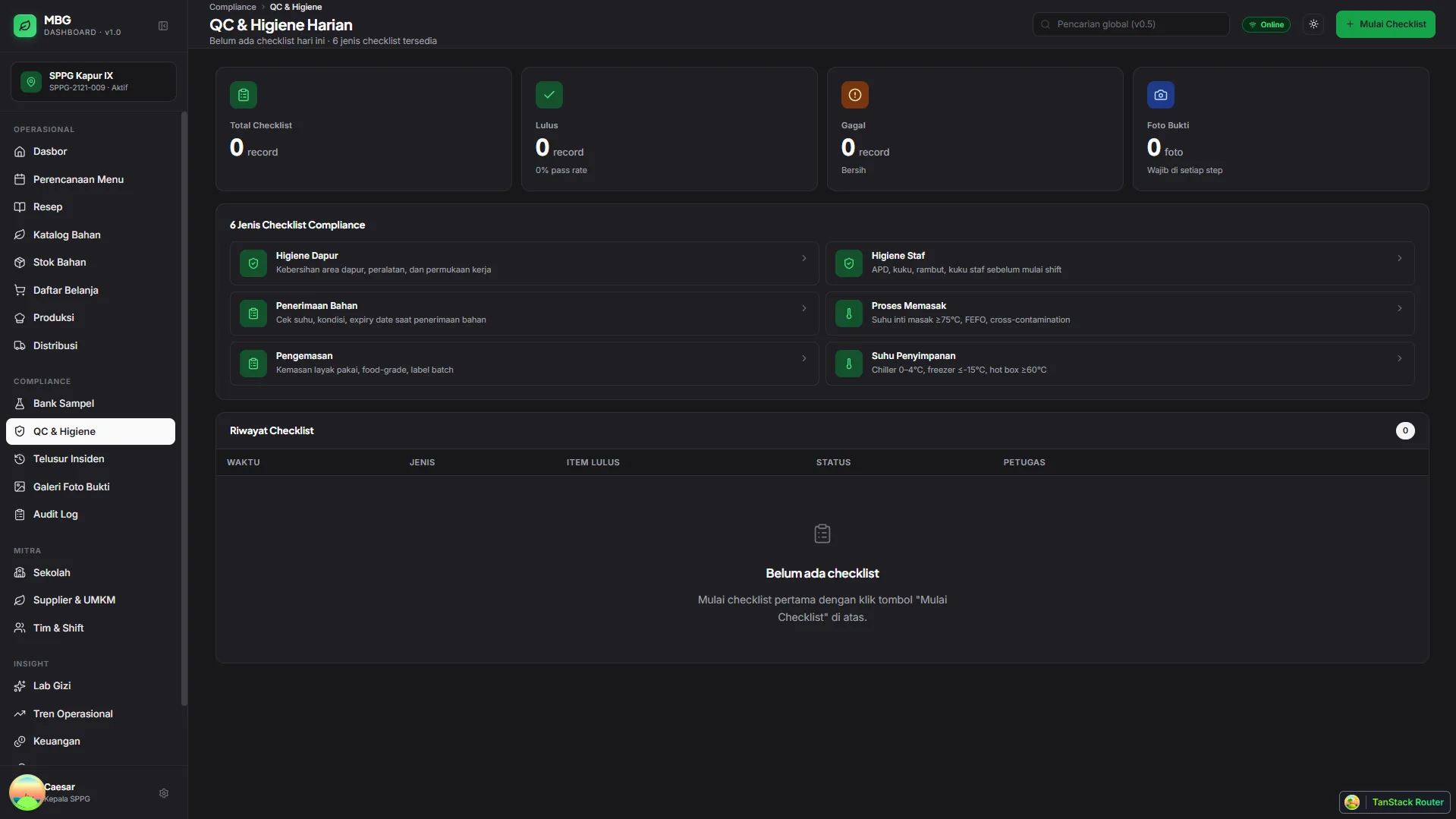Image resolution: width=1456 pixels, height=819 pixels.
Task: Open user settings gear icon
Action: (x=164, y=793)
